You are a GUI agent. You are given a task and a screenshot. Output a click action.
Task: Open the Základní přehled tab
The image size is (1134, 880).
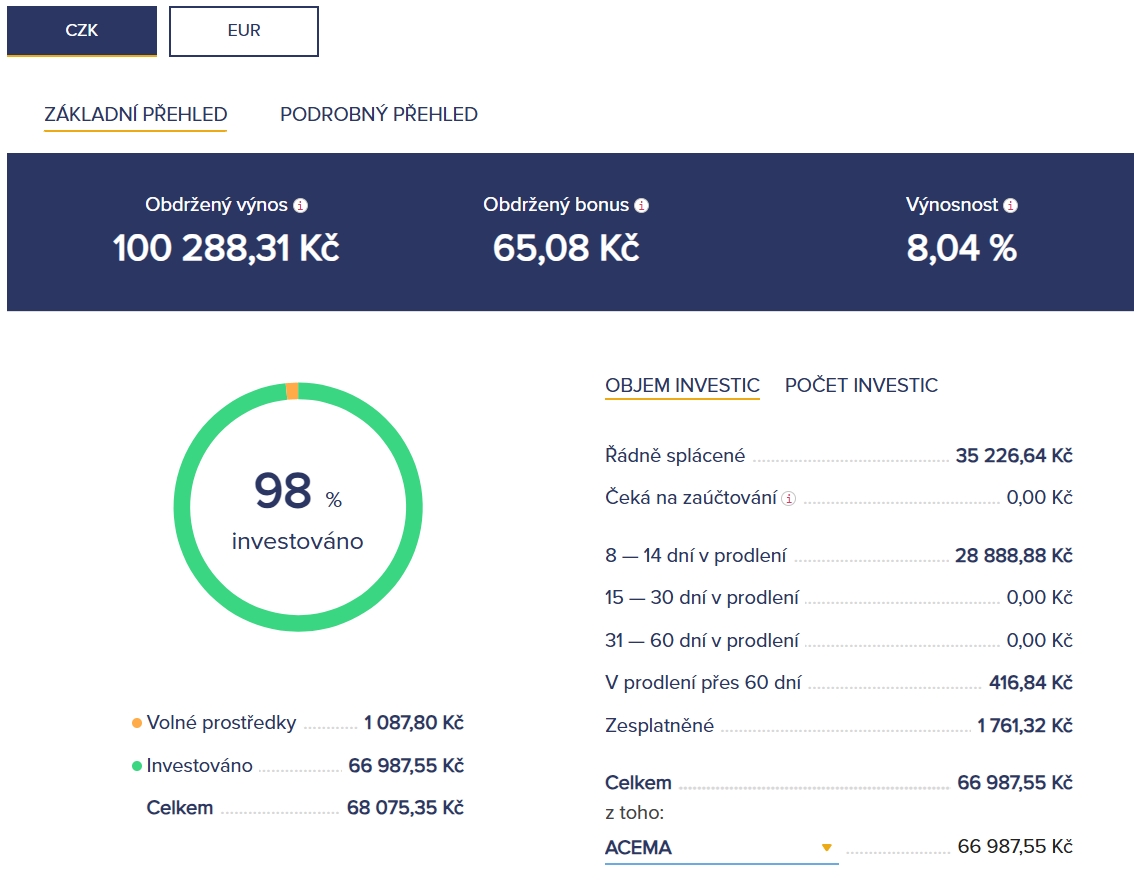[x=136, y=114]
